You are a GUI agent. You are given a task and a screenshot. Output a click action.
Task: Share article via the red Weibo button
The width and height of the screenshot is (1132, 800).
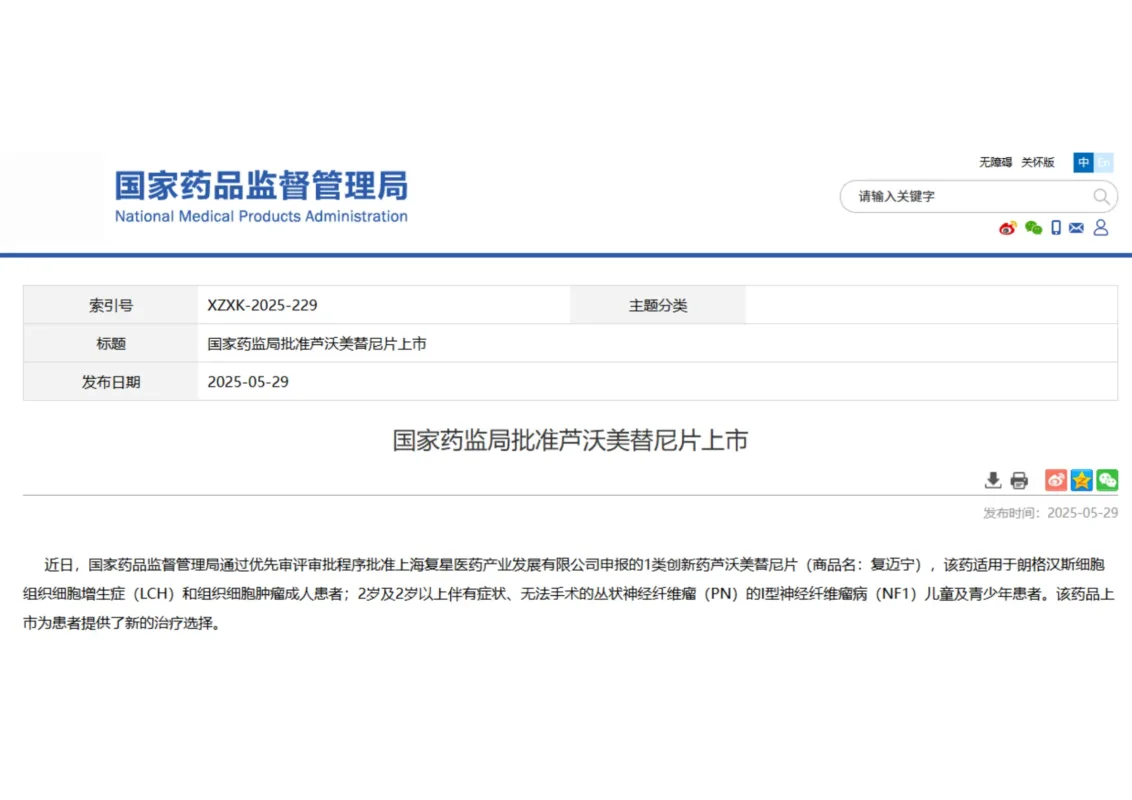[1056, 481]
